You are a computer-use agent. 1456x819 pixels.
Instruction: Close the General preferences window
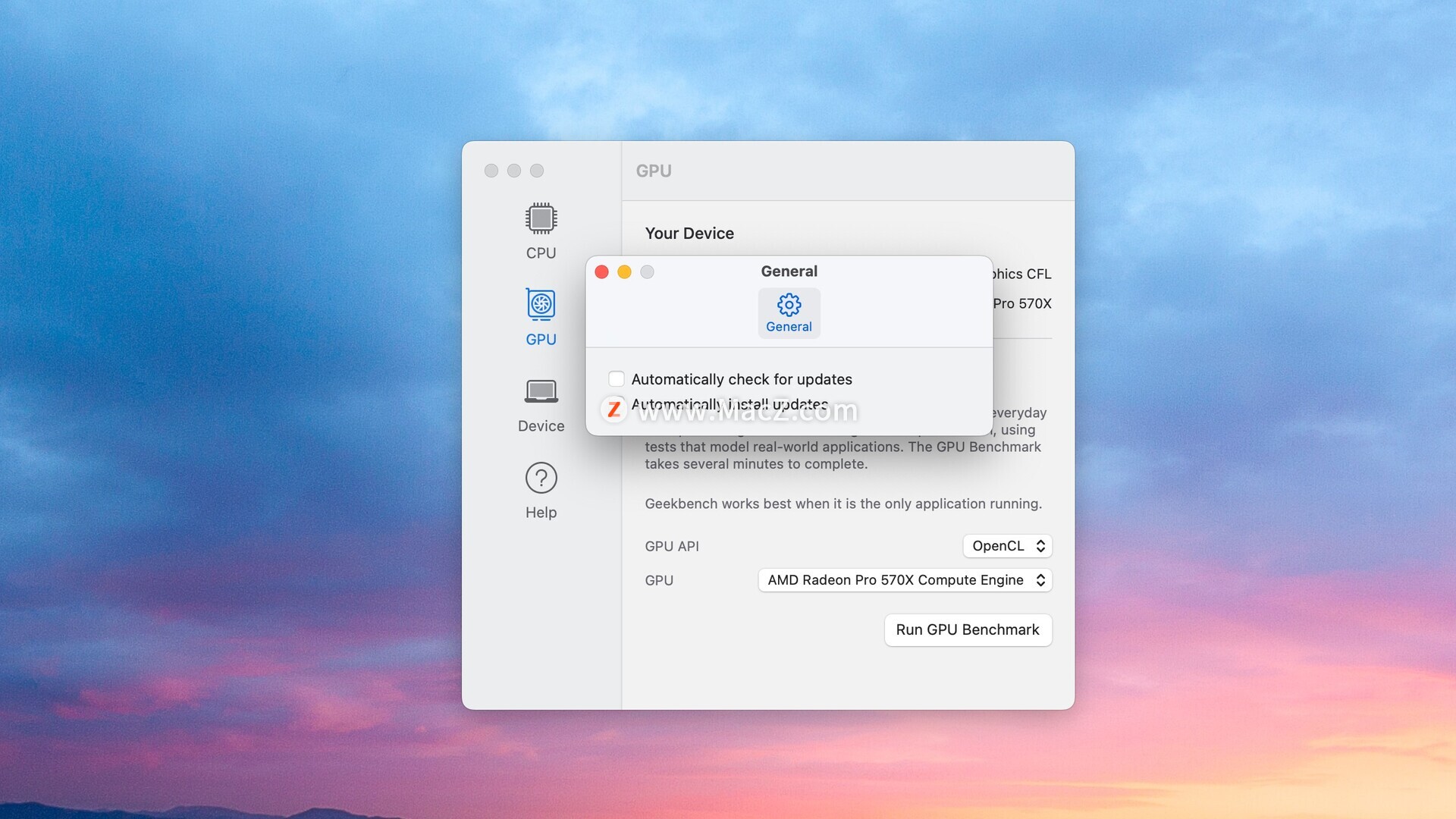[x=602, y=271]
